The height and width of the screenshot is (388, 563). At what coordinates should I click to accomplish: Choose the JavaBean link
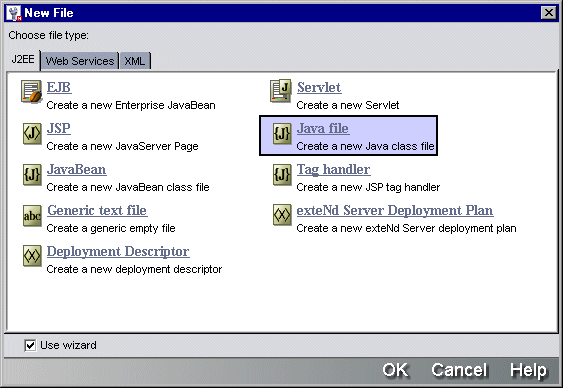click(x=76, y=169)
